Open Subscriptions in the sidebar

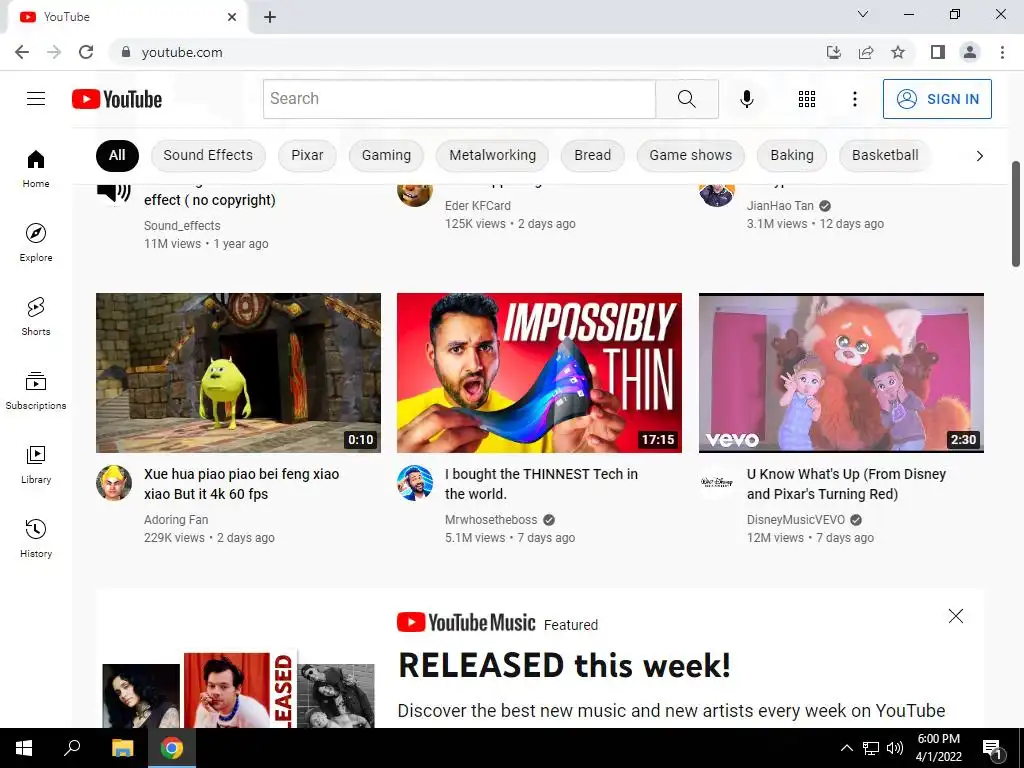tap(36, 390)
